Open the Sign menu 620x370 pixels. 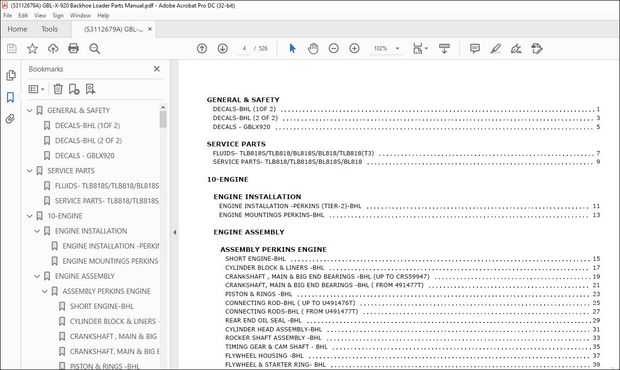(x=58, y=15)
